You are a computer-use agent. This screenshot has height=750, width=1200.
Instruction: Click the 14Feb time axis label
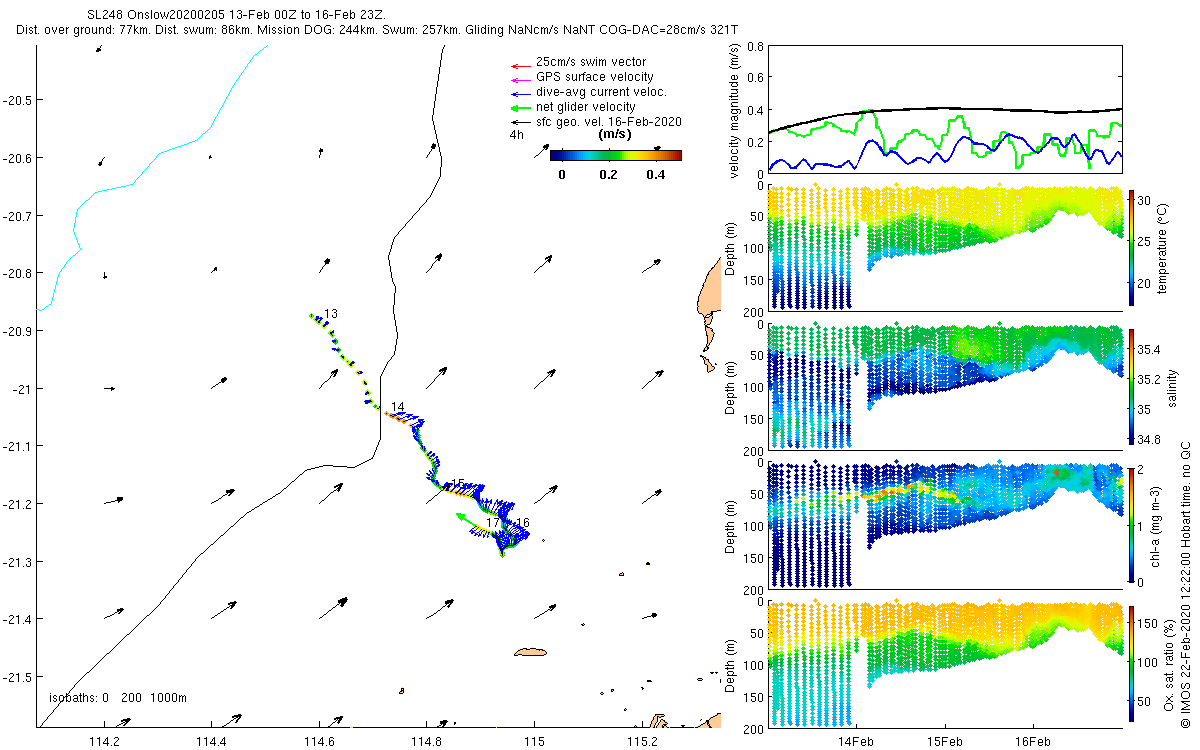pyautogui.click(x=855, y=741)
